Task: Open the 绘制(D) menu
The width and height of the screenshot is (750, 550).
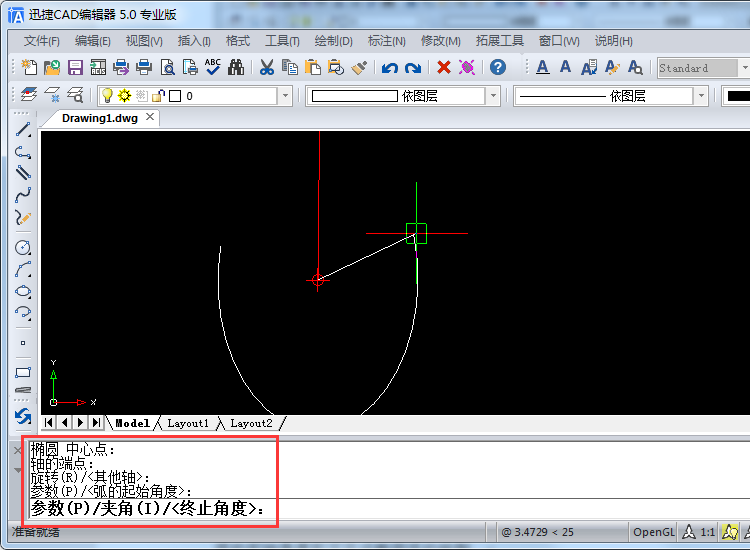Action: [333, 41]
